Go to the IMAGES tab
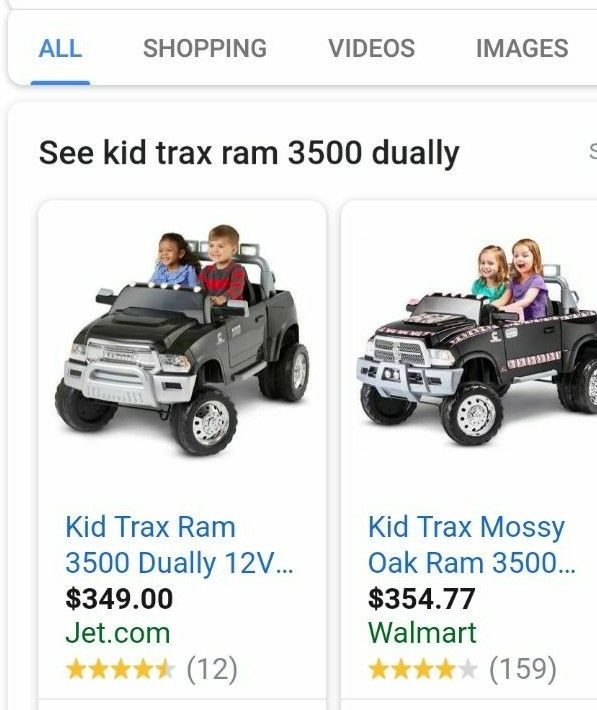 522,48
